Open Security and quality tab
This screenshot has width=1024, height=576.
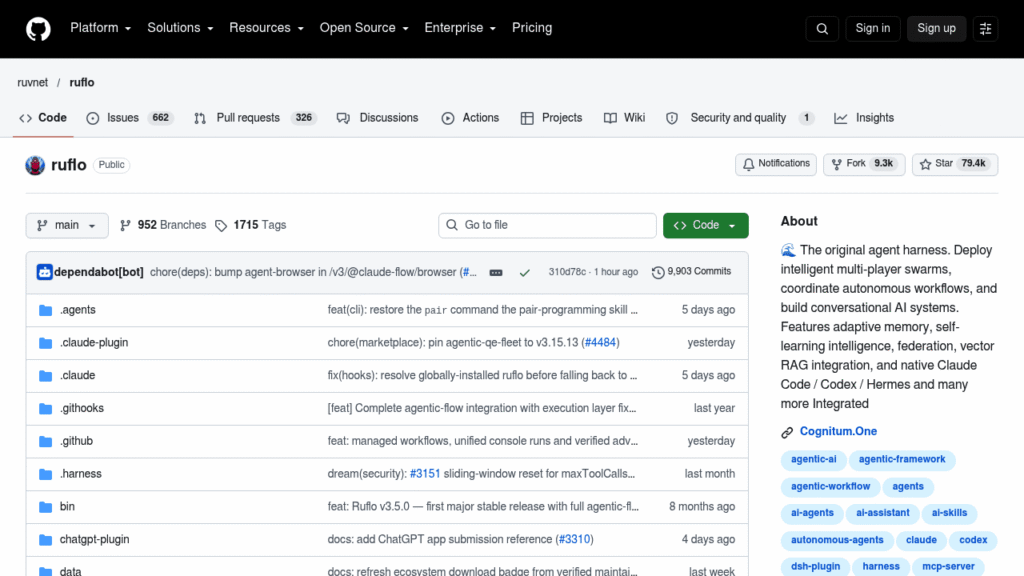tap(740, 118)
